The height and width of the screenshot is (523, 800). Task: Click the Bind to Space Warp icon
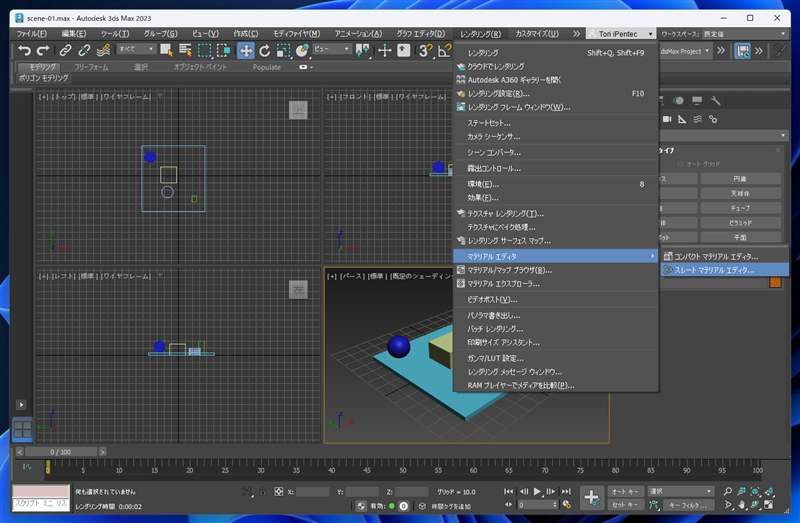(x=104, y=51)
